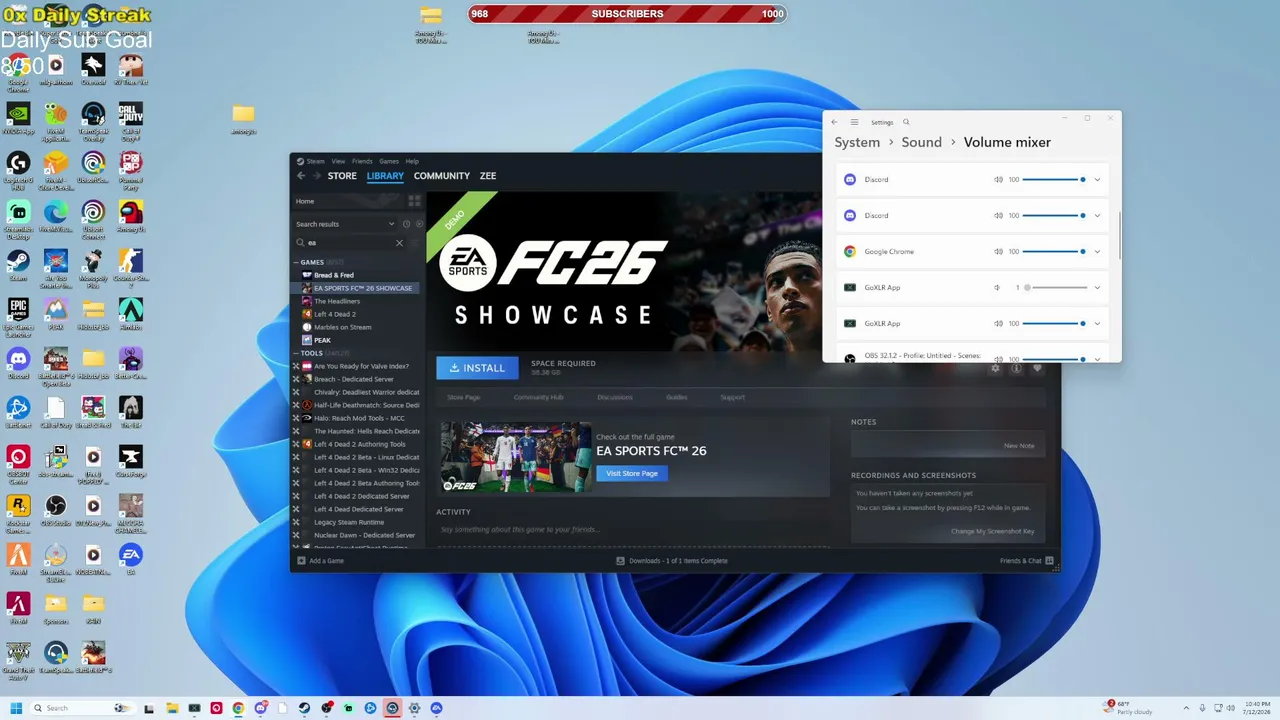Open the Steam menu in menu bar

pos(315,161)
